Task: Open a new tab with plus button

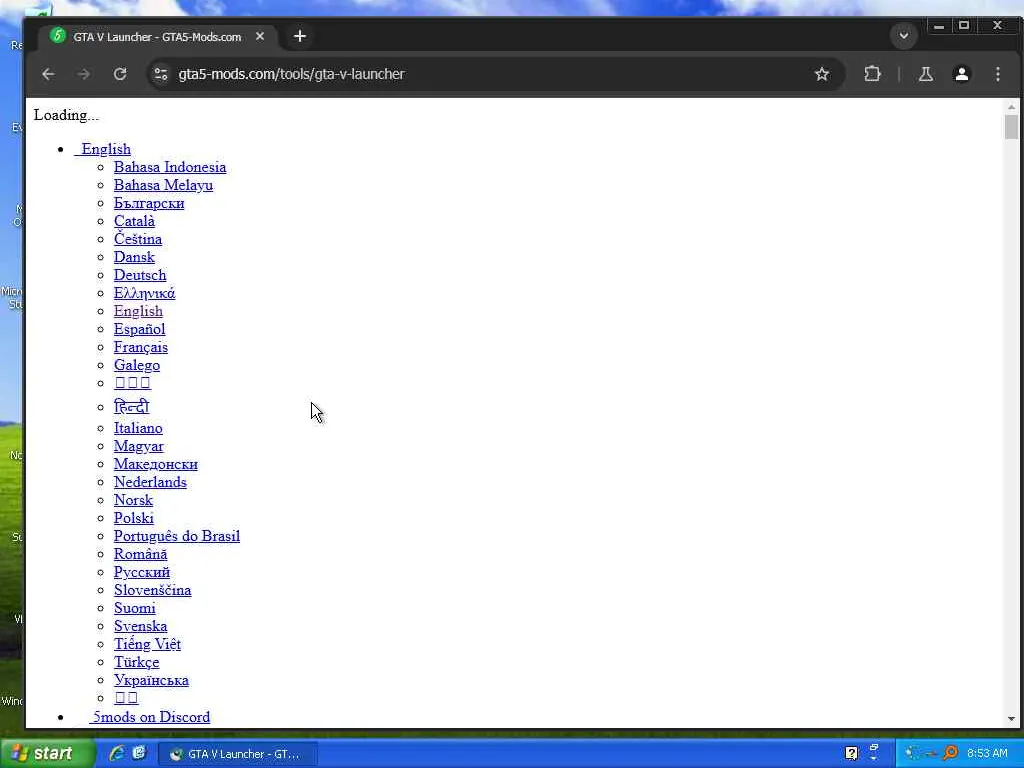Action: [300, 37]
